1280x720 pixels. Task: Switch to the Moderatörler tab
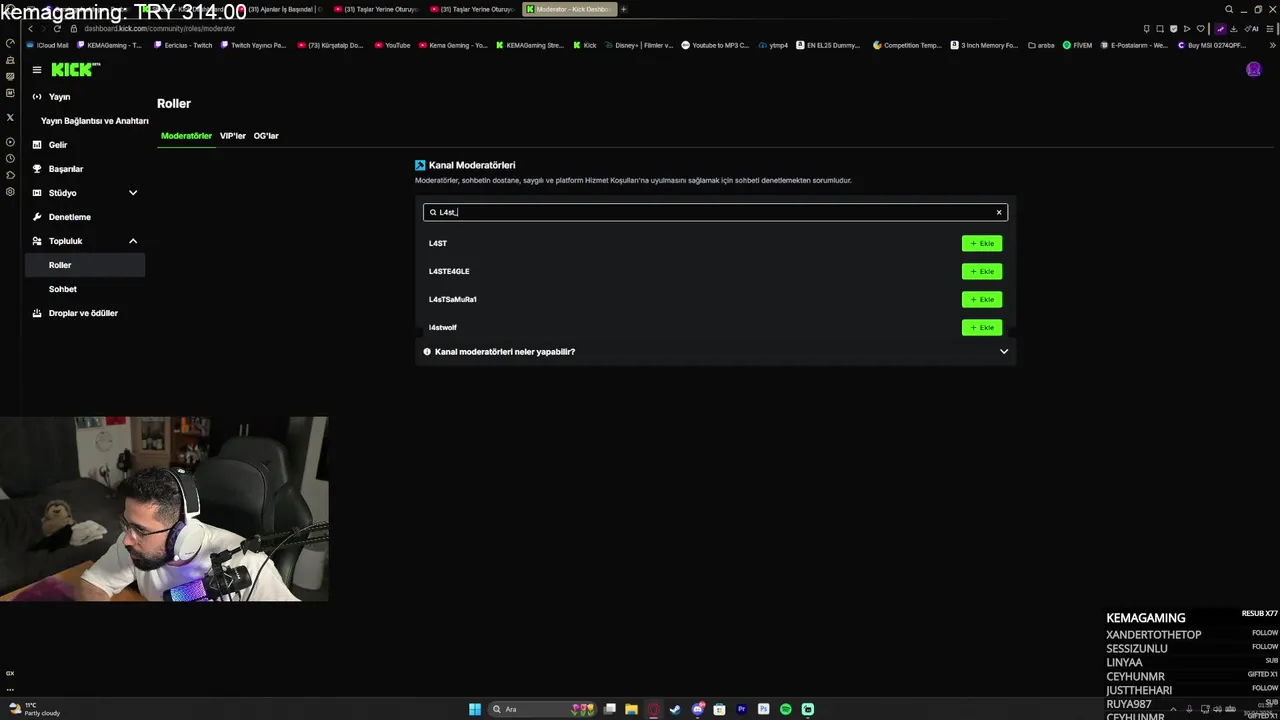click(x=186, y=136)
